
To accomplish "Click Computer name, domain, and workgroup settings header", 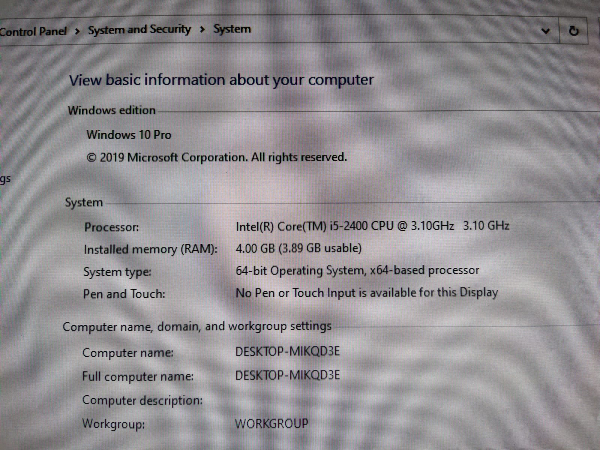I will pos(197,326).
